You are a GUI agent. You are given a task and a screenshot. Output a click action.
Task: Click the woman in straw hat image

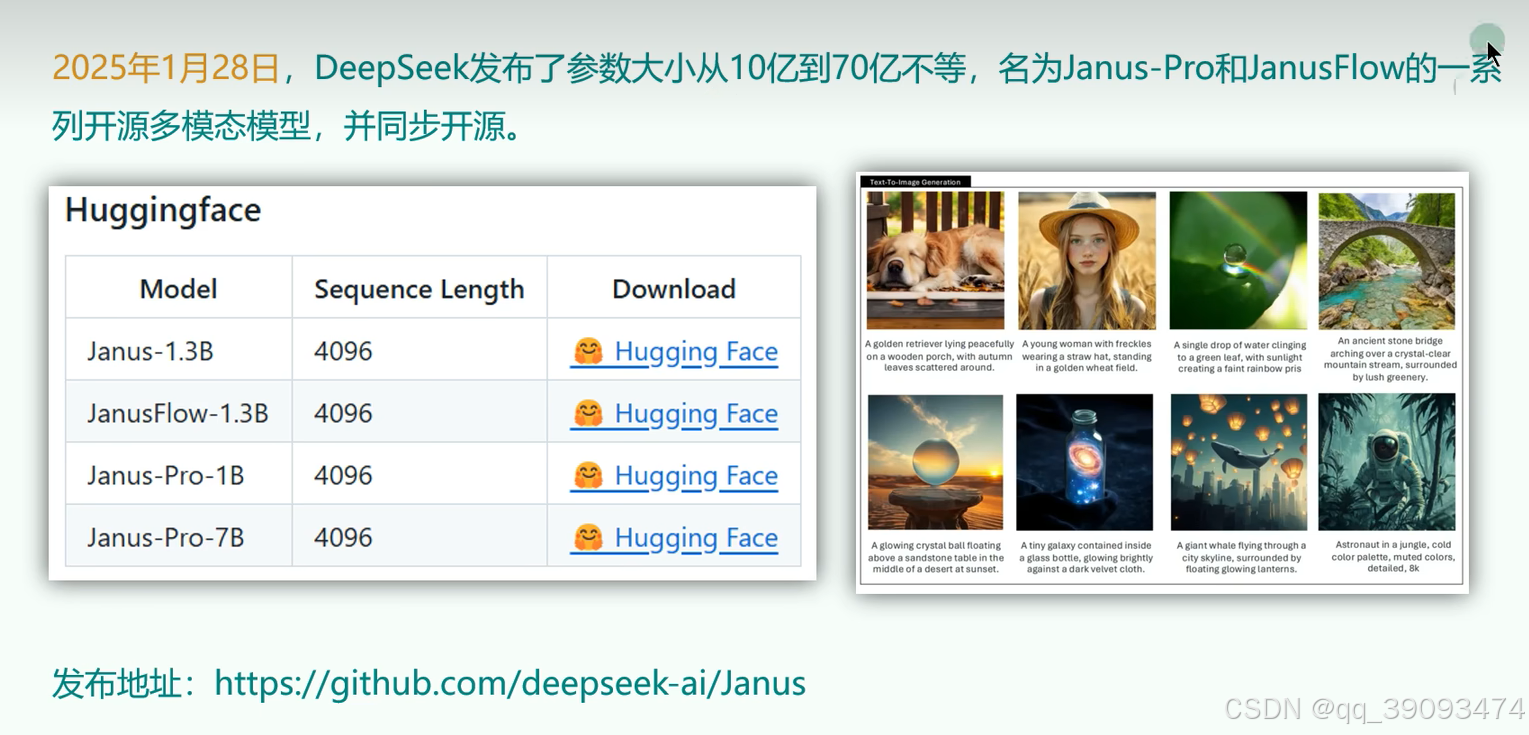(x=1087, y=260)
